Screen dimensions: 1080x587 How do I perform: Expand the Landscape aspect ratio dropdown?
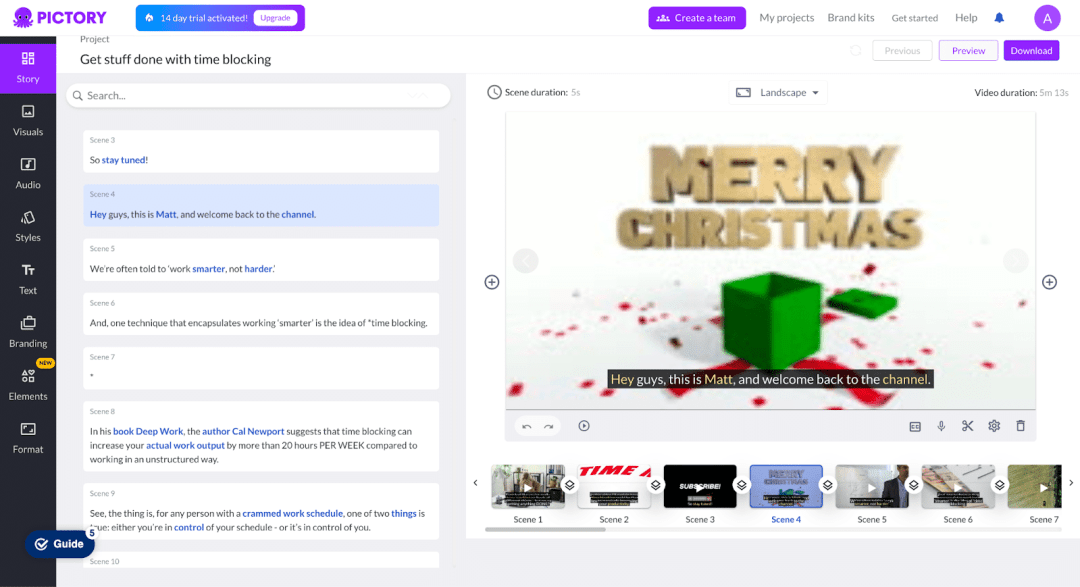[x=778, y=92]
